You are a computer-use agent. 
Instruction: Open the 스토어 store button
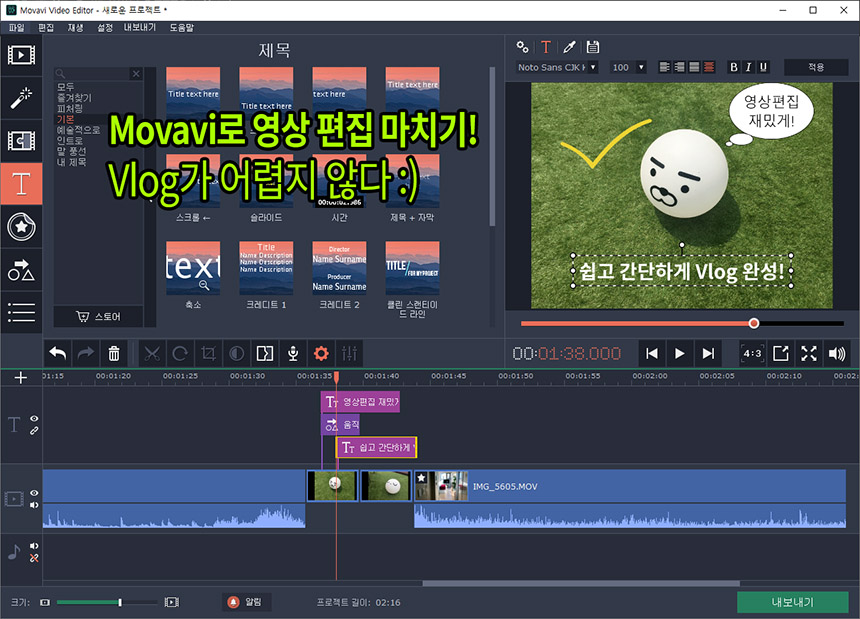click(98, 316)
